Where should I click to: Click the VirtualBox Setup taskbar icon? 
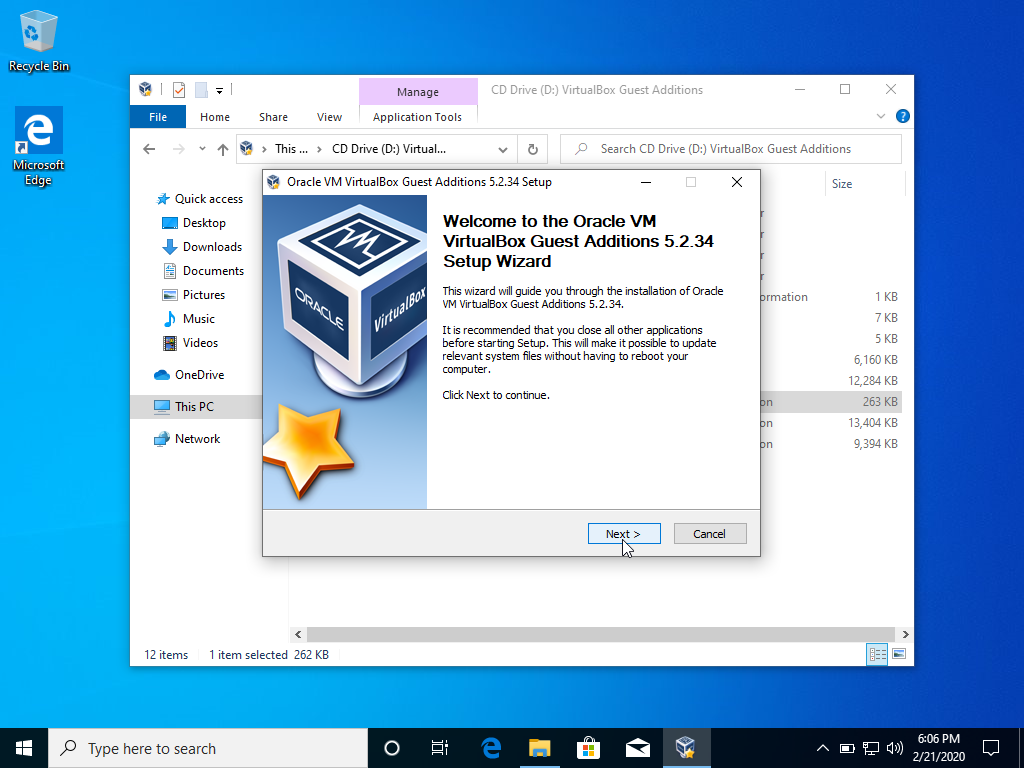point(686,748)
